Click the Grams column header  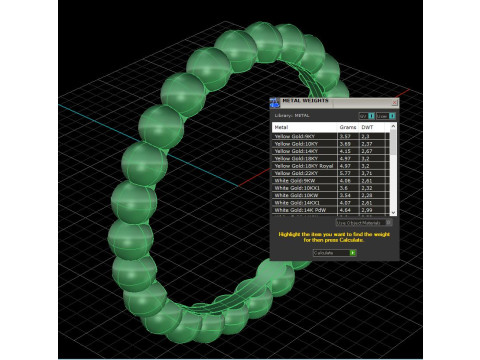coord(348,127)
